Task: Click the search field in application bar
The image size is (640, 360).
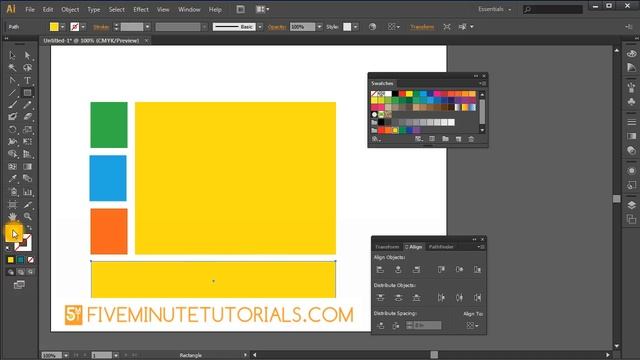Action: click(x=553, y=9)
